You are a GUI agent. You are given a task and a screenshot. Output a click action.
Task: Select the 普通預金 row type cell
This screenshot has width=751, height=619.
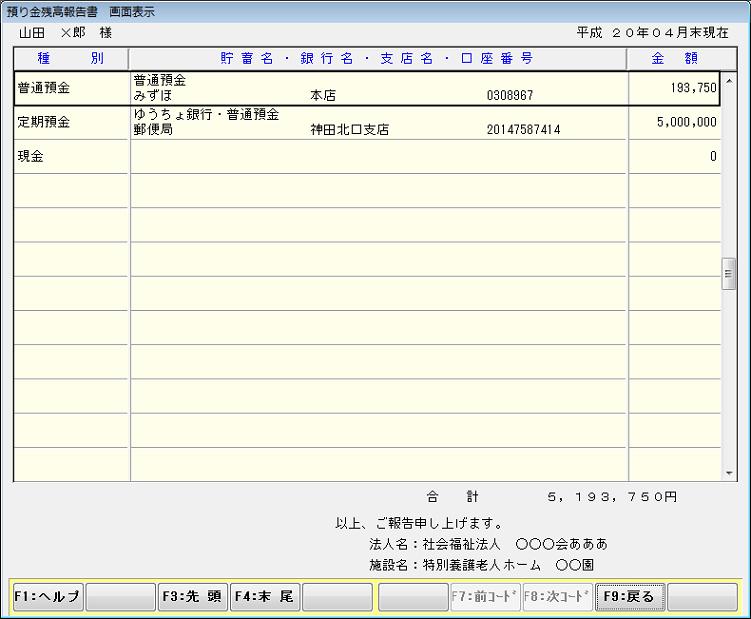coord(71,88)
